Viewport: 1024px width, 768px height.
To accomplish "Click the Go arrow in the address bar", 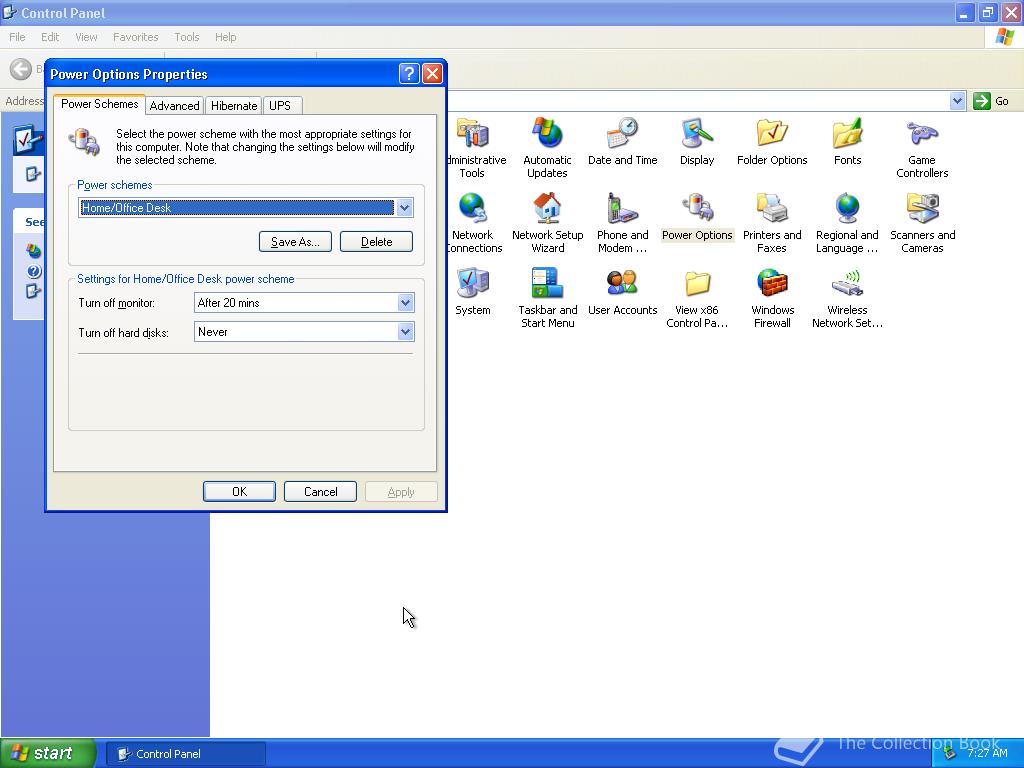I will [x=982, y=101].
